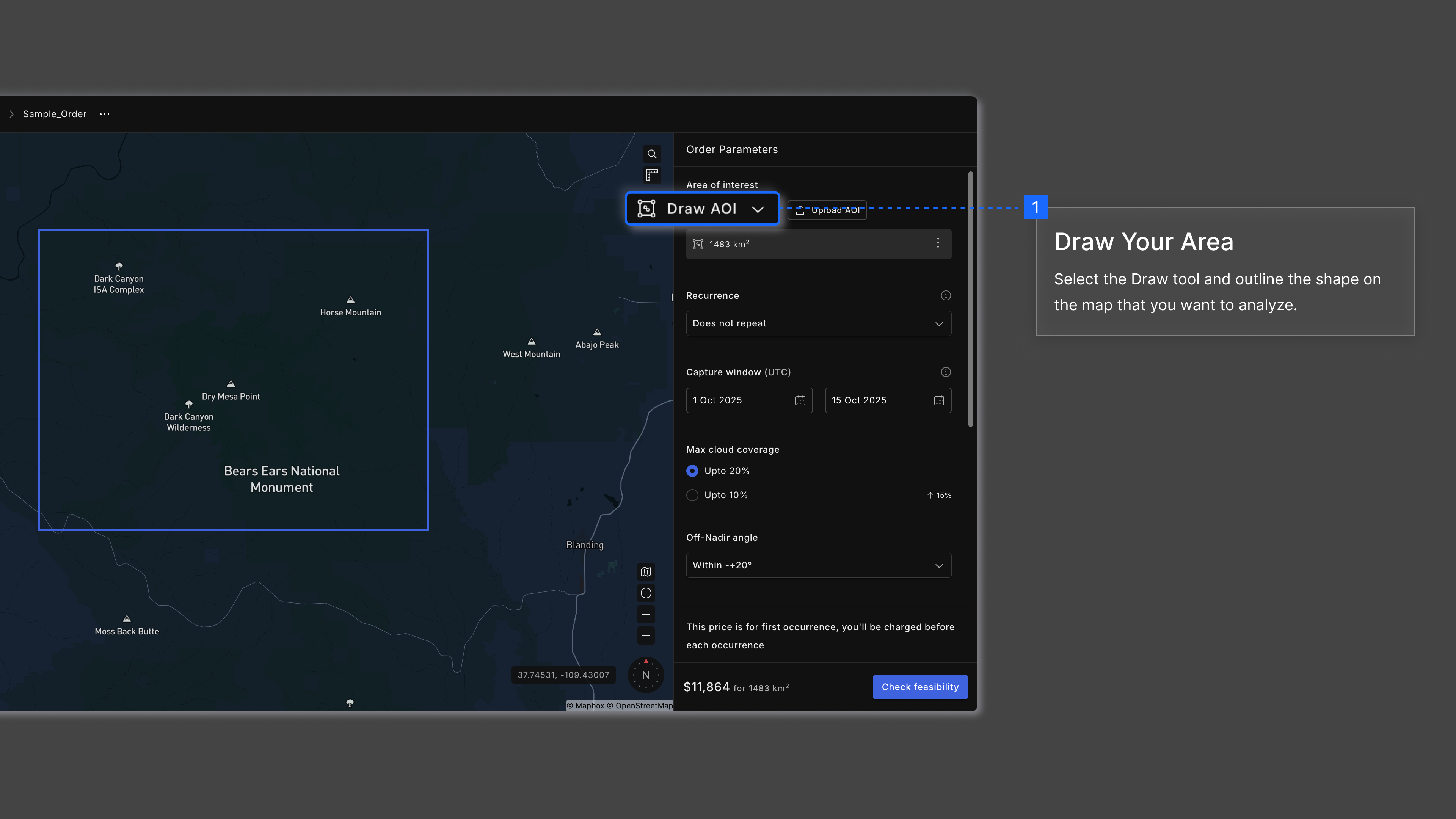Select Upto 20% cloud coverage
The image size is (1456, 819).
click(x=692, y=471)
